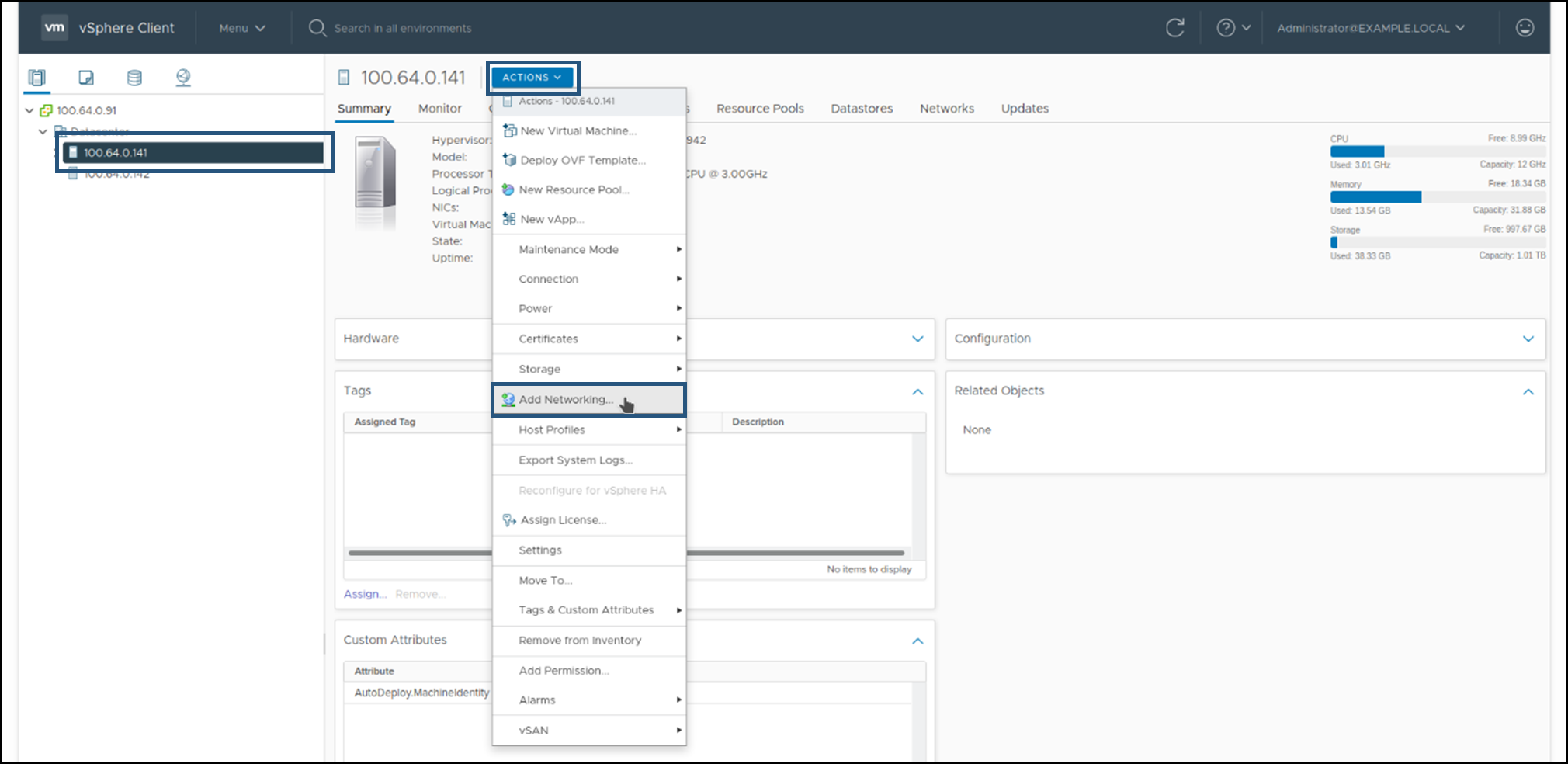Collapse the 100.64.0.91 tree node
1568x764 pixels.
tap(29, 110)
